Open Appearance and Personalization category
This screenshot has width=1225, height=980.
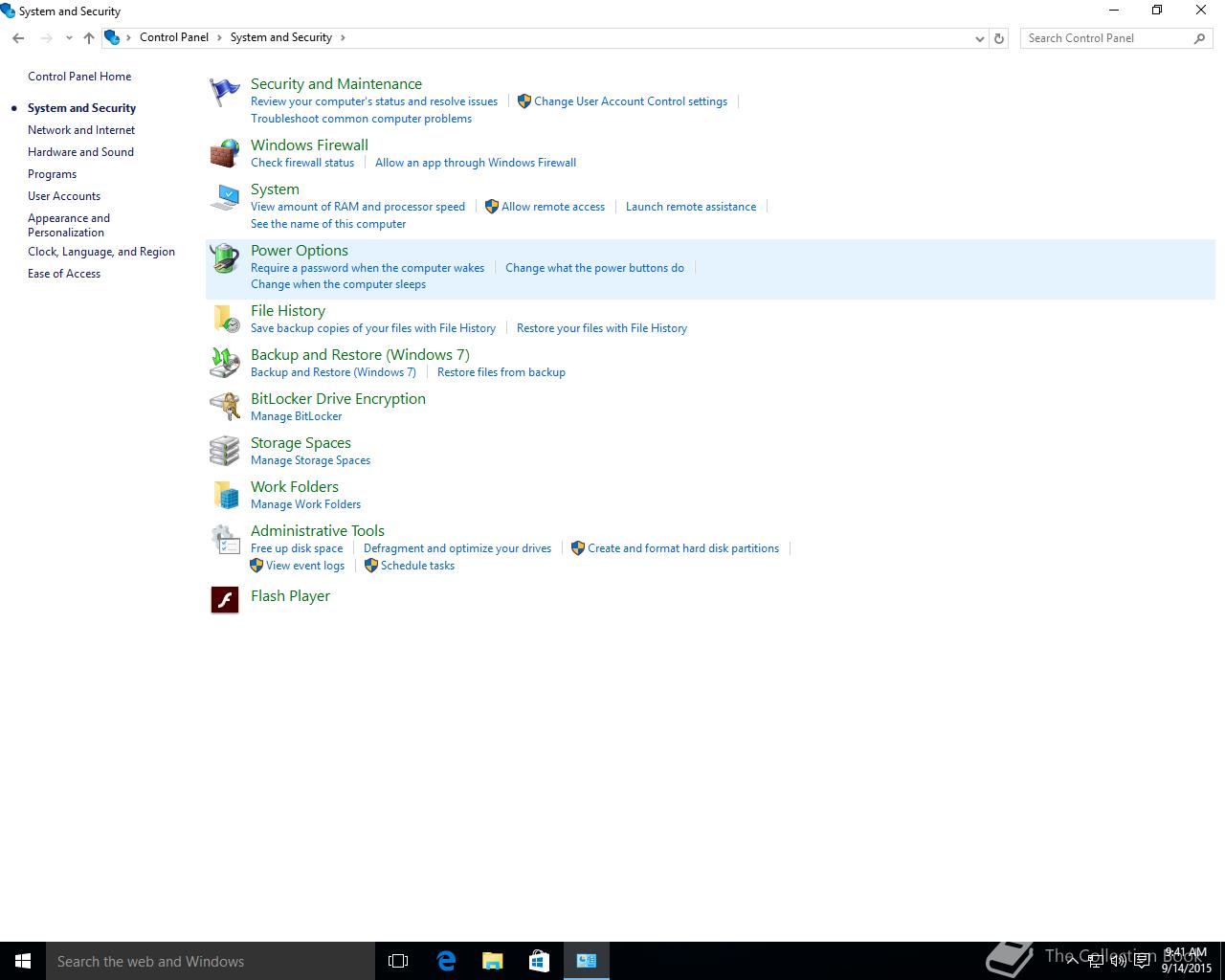69,225
